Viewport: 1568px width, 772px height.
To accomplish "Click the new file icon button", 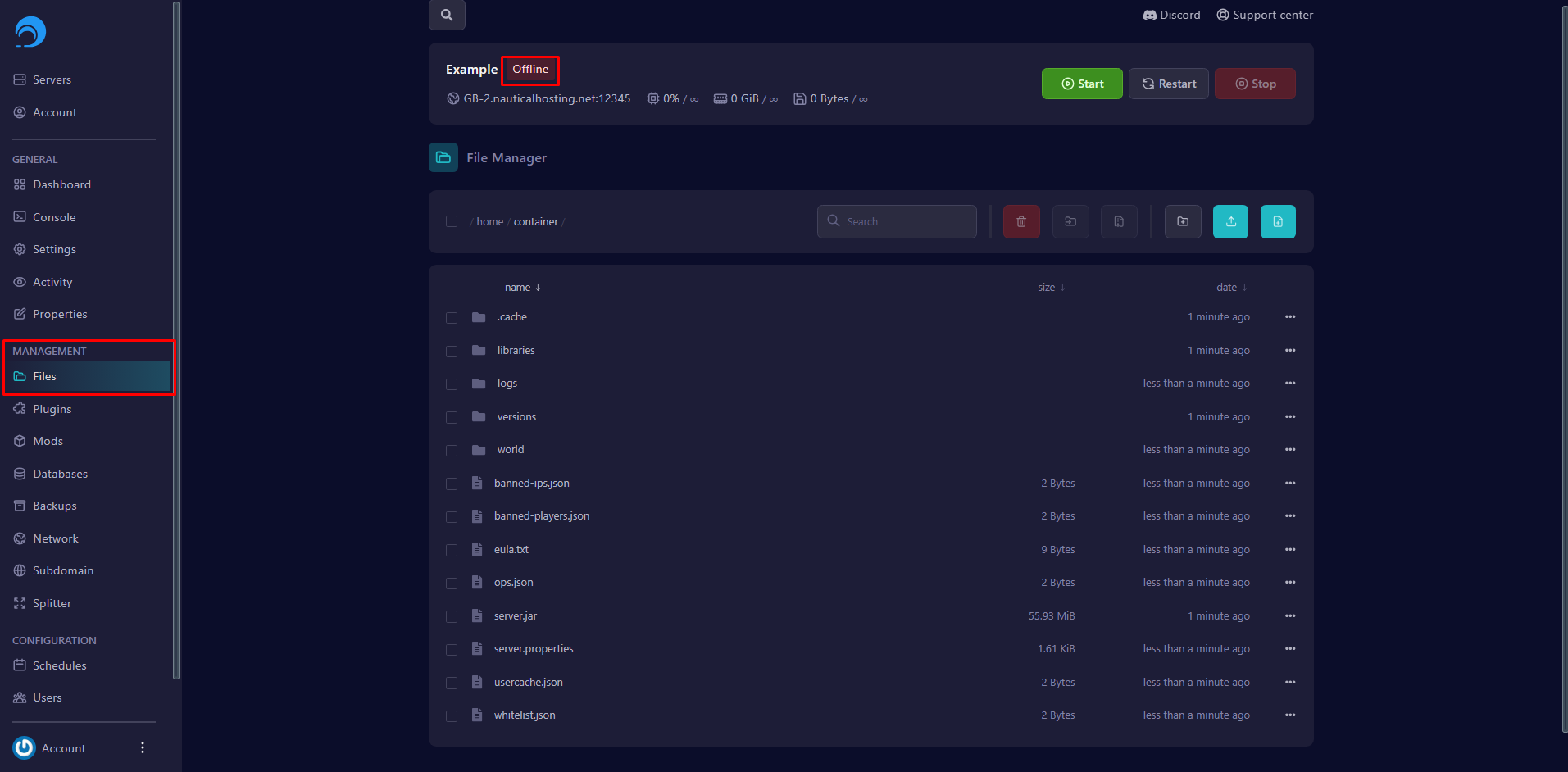I will click(x=1278, y=221).
